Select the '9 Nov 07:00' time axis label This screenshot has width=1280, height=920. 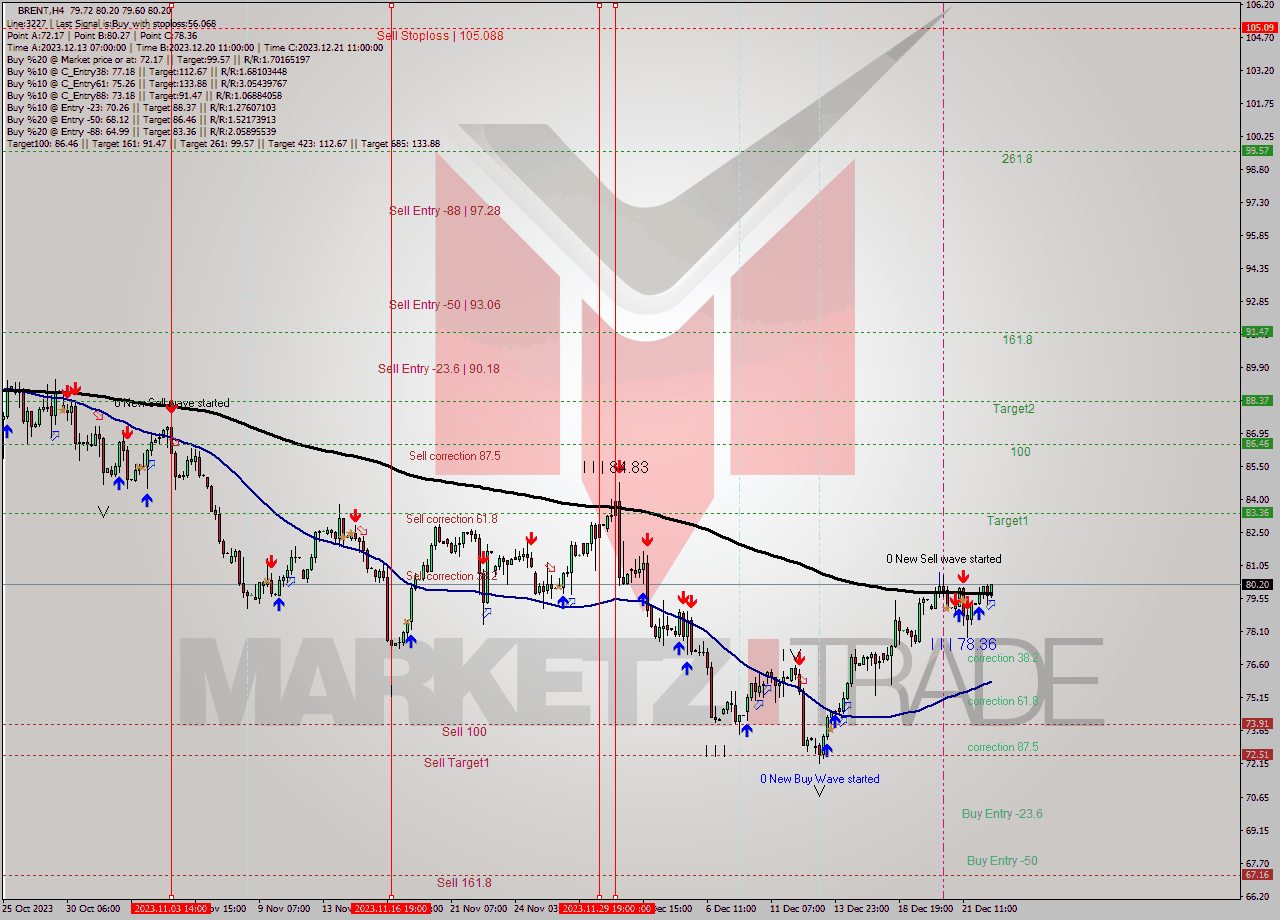pos(284,909)
